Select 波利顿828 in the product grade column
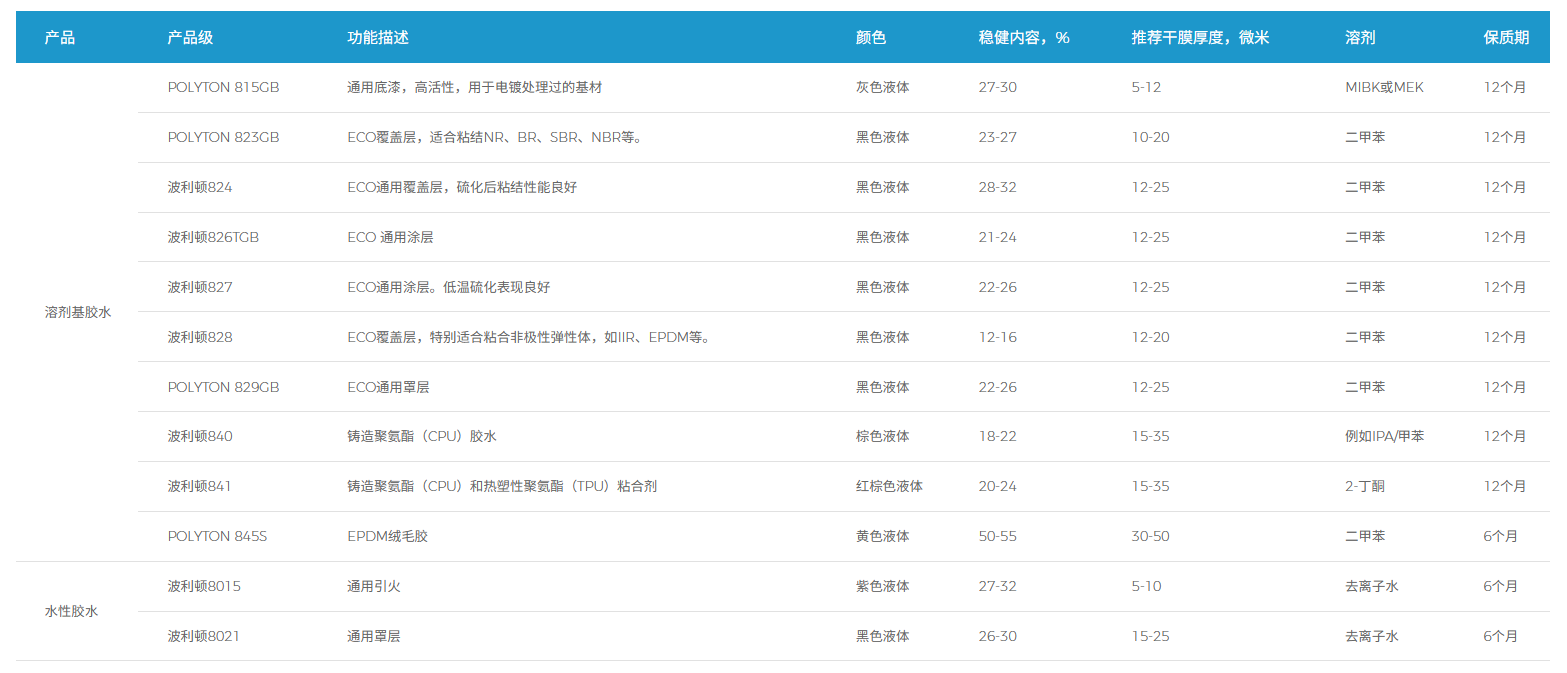Viewport: 1567px width, 673px height. (200, 338)
